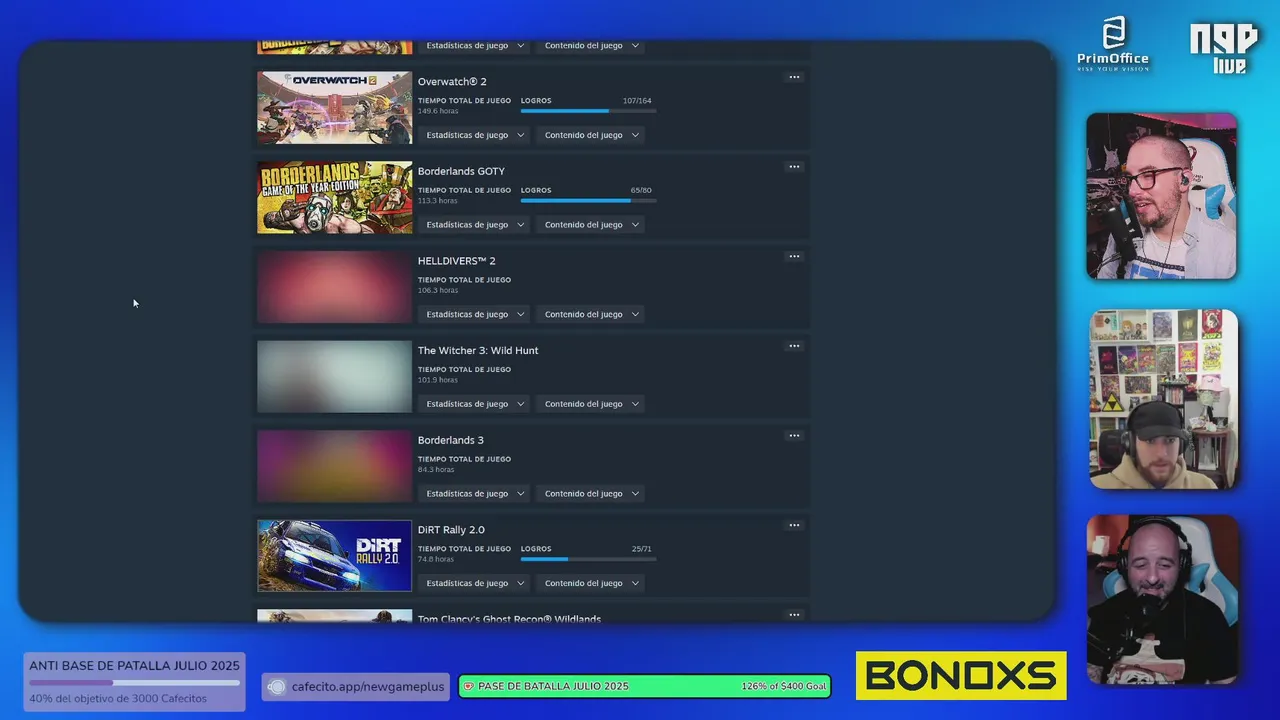This screenshot has width=1280, height=720.
Task: Expand Estadísticas de juego for Borderlands GOTY
Action: pyautogui.click(x=474, y=225)
